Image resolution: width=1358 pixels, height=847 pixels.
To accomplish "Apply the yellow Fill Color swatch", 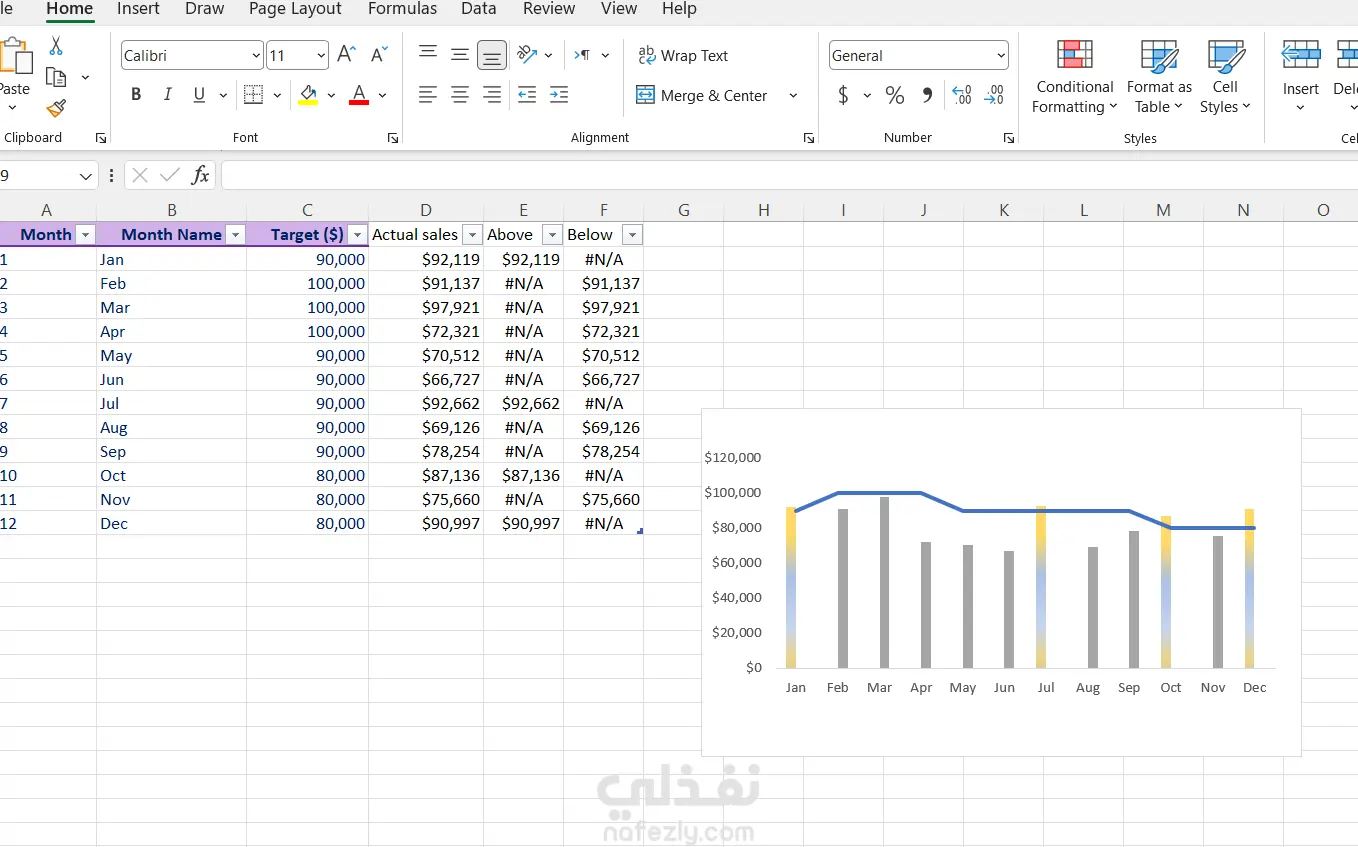I will (x=308, y=95).
